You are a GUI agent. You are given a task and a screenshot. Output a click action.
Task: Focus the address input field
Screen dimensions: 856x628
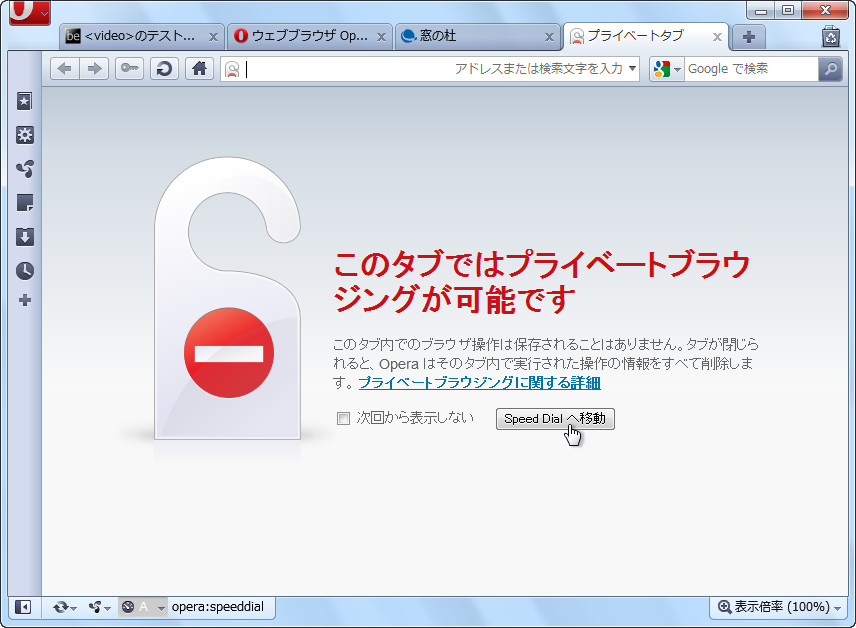pos(430,69)
